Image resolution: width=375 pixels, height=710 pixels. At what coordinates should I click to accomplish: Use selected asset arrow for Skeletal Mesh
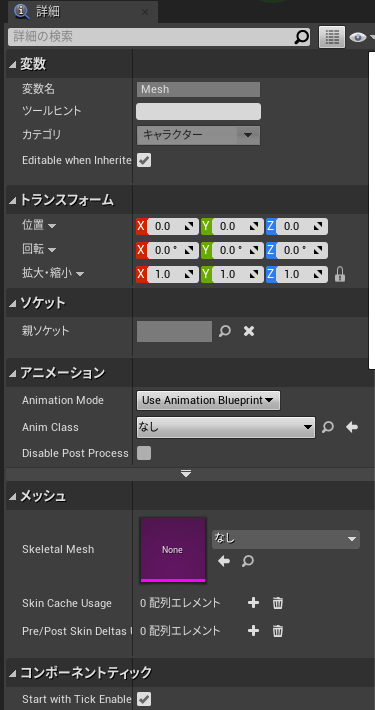(224, 561)
